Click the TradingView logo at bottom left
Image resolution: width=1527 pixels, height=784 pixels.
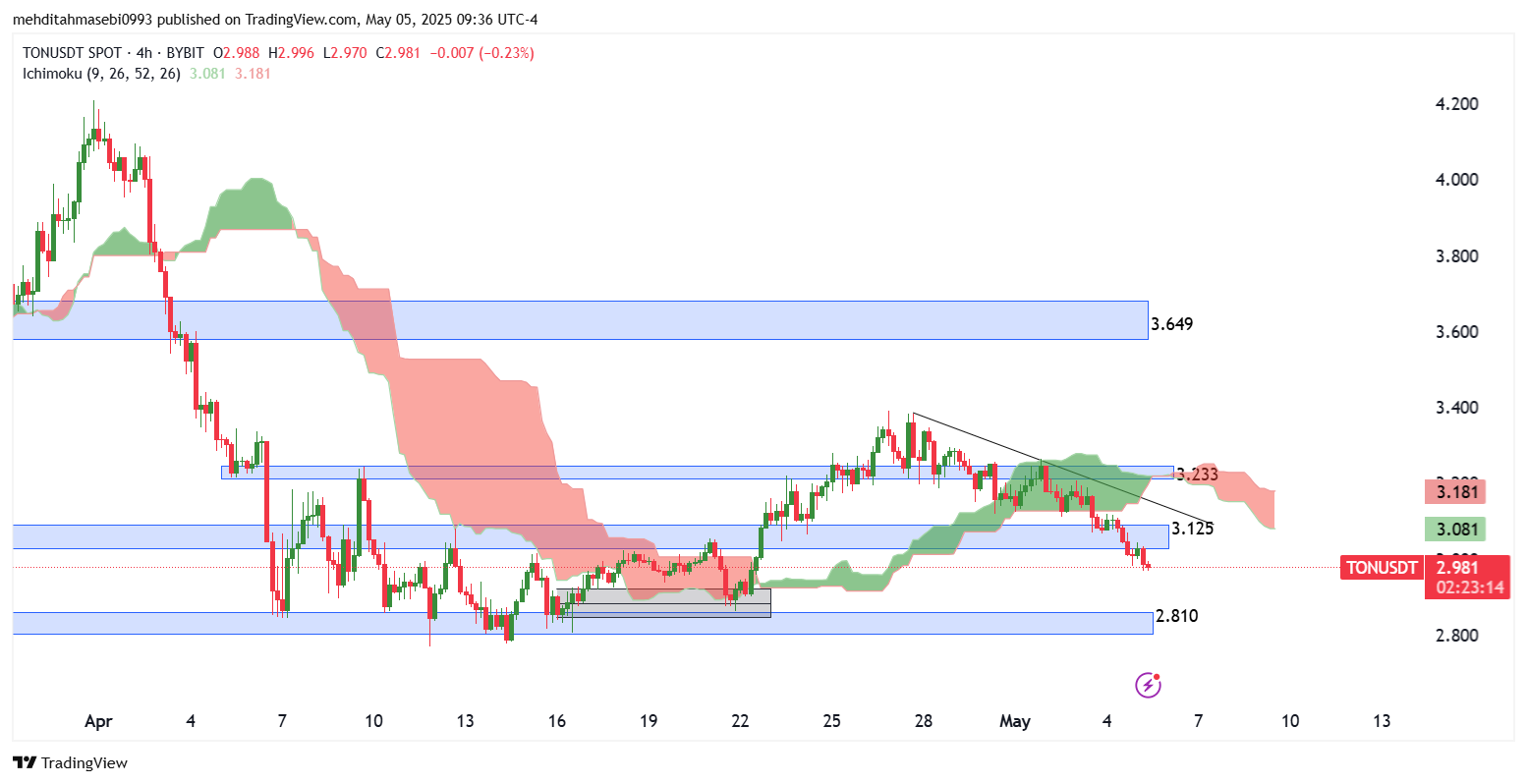(x=70, y=762)
